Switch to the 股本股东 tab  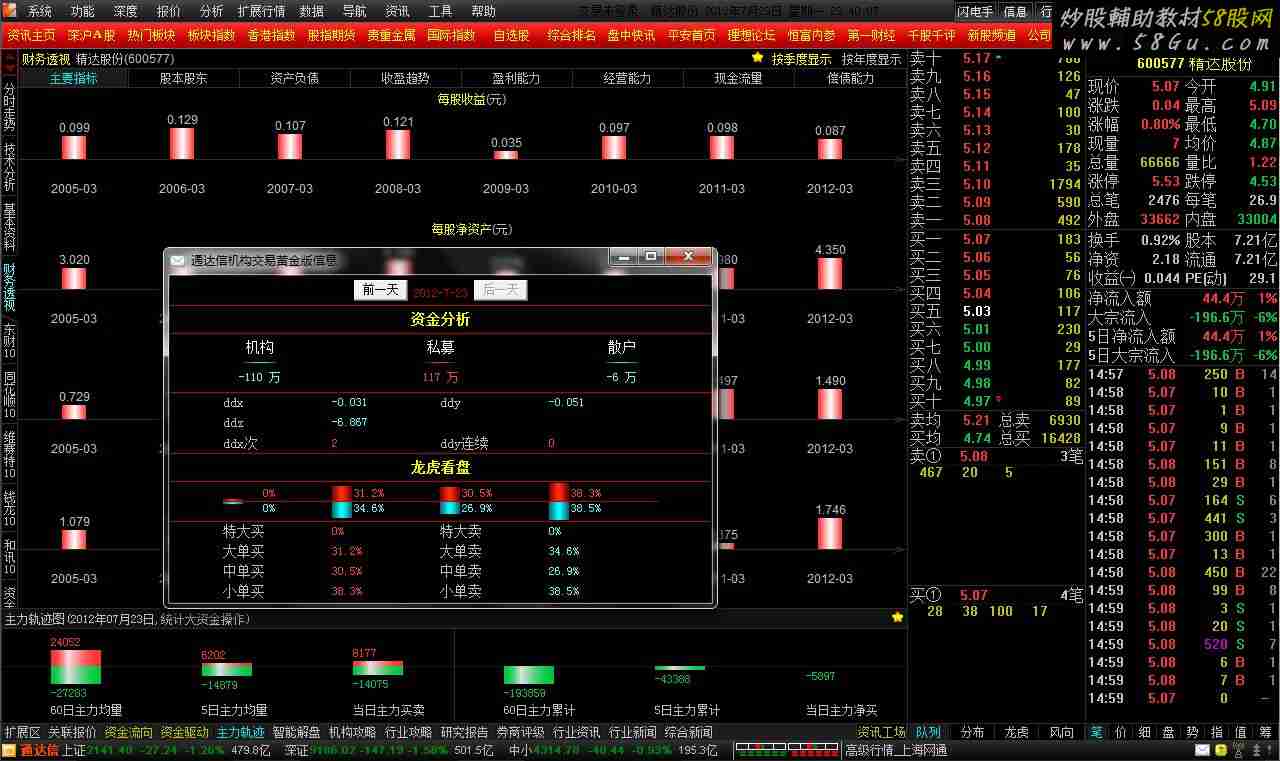coord(184,78)
